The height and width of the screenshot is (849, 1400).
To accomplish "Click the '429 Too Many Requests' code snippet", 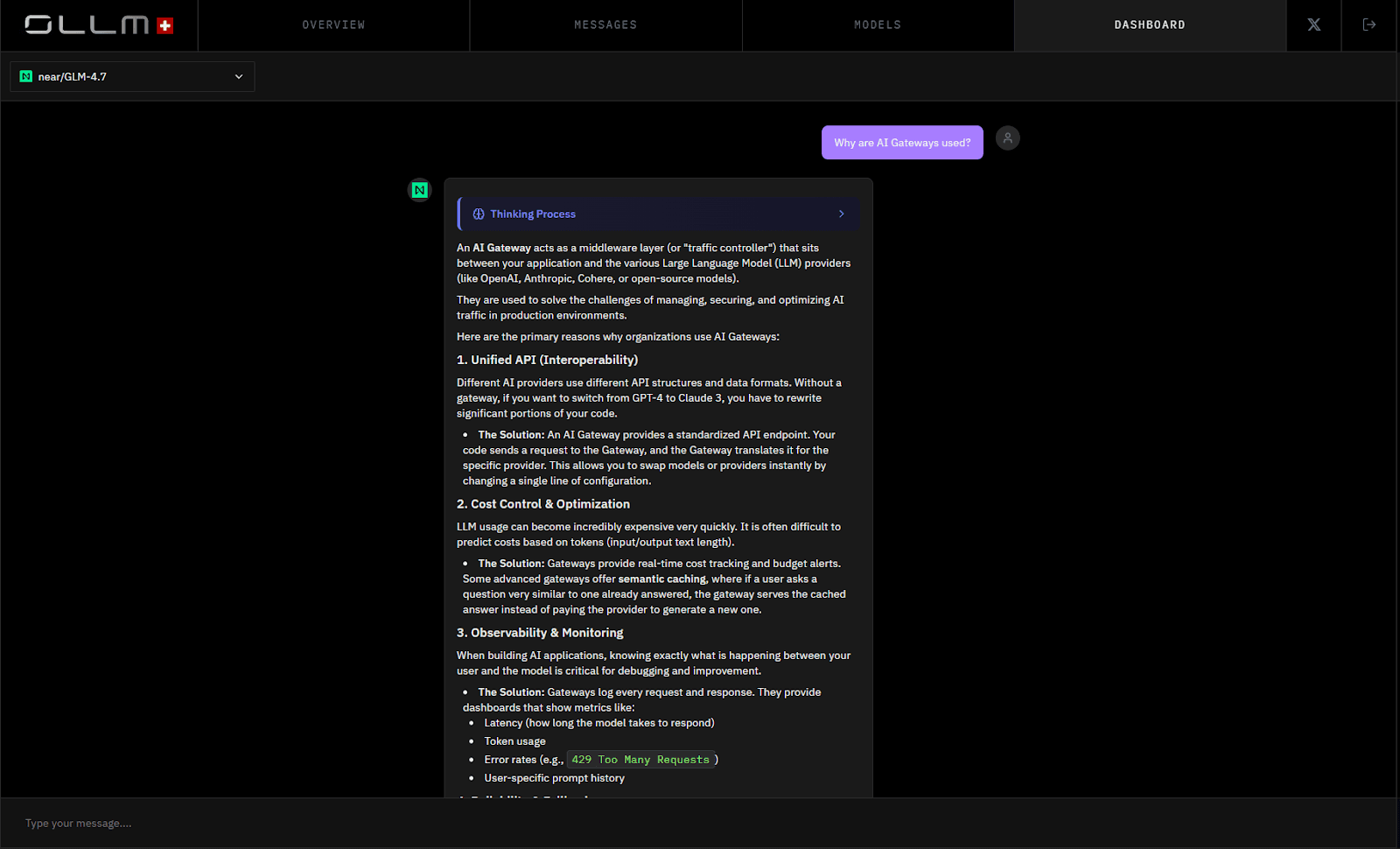I will [640, 760].
